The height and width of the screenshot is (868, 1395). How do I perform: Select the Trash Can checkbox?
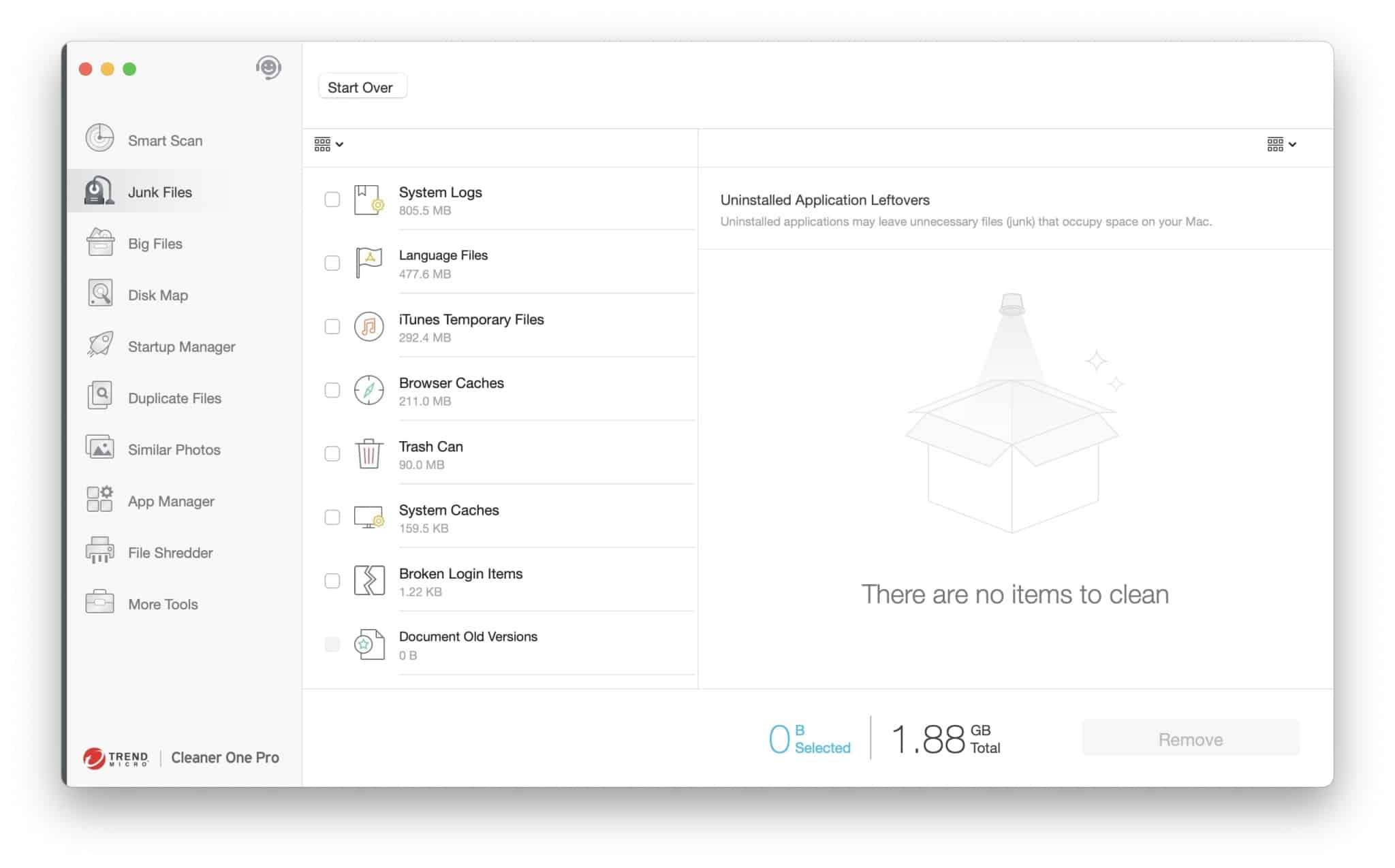click(x=332, y=453)
